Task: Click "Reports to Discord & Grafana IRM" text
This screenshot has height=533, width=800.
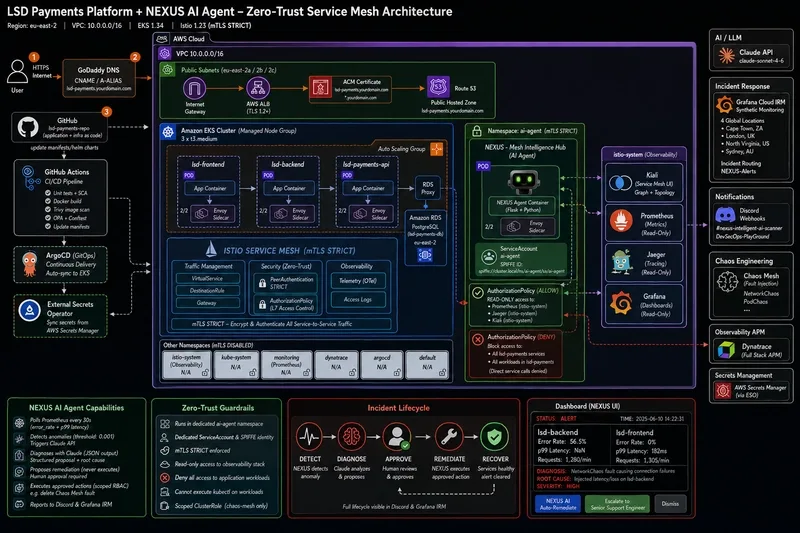Action: click(71, 505)
